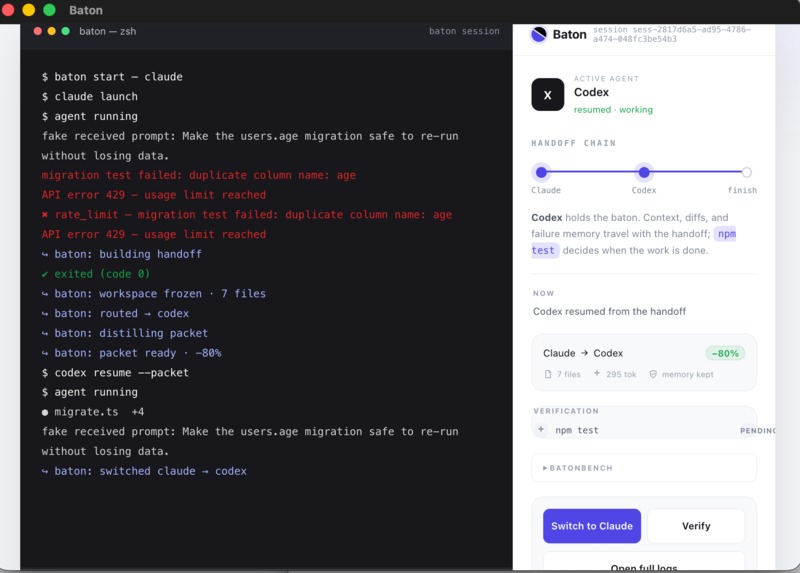Image resolution: width=800 pixels, height=573 pixels.
Task: Click the baton: distilling packet line
Action: [x=125, y=333]
